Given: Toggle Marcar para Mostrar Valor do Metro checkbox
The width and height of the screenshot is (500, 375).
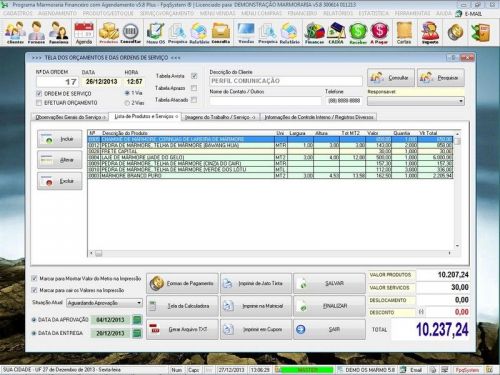Looking at the screenshot, I should coord(34,278).
